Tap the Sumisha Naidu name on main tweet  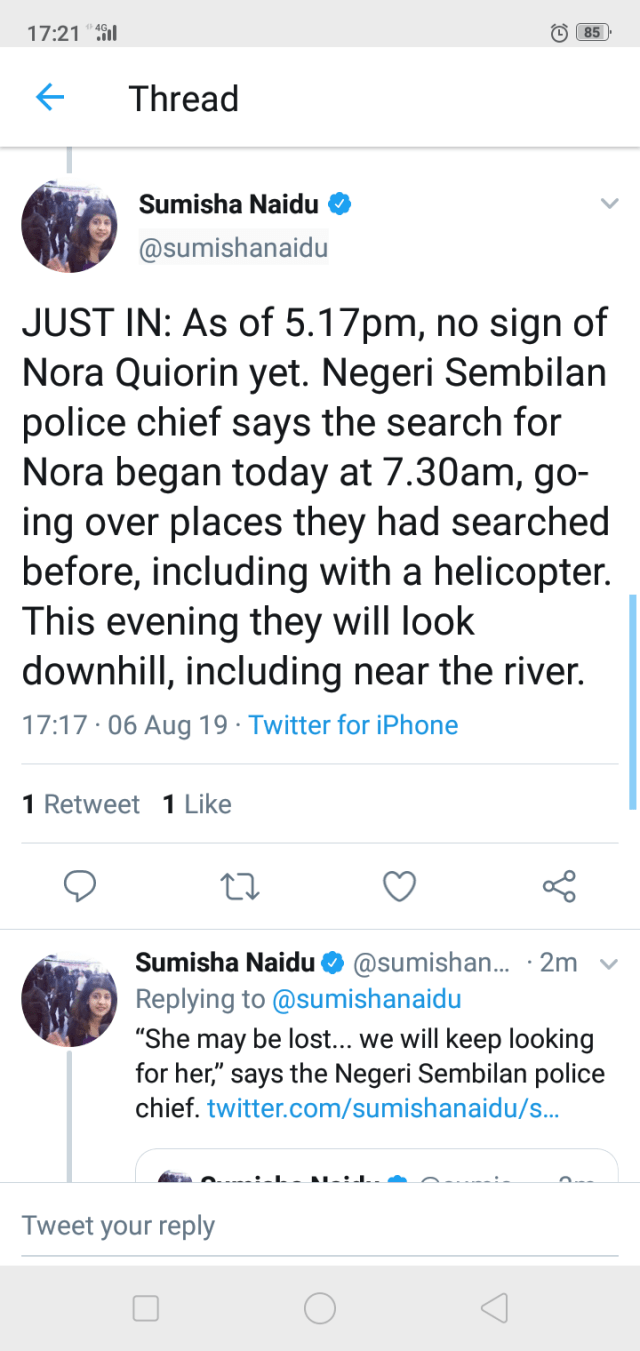coord(228,204)
